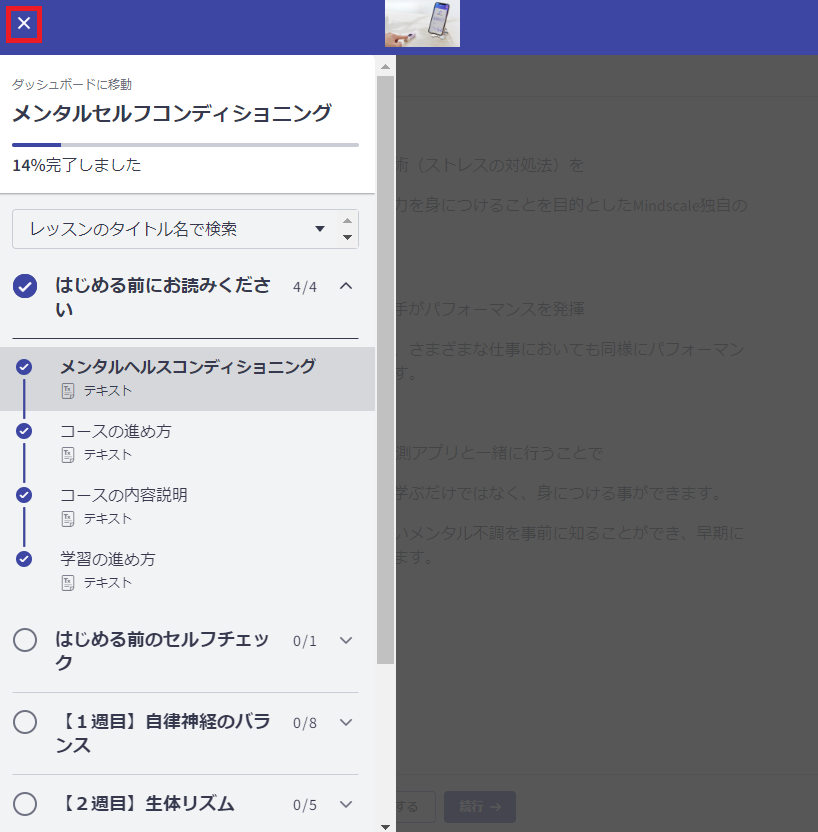Click empty circle beside 【1週目】自律神経のバランス
The image size is (818, 832).
click(25, 722)
